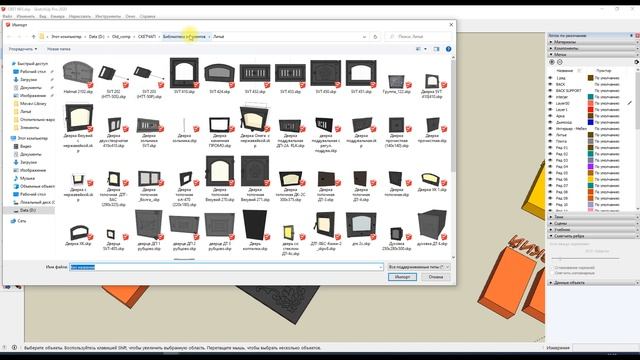Open Видео folder in sidebar
640x360 pixels.
(x=25, y=146)
